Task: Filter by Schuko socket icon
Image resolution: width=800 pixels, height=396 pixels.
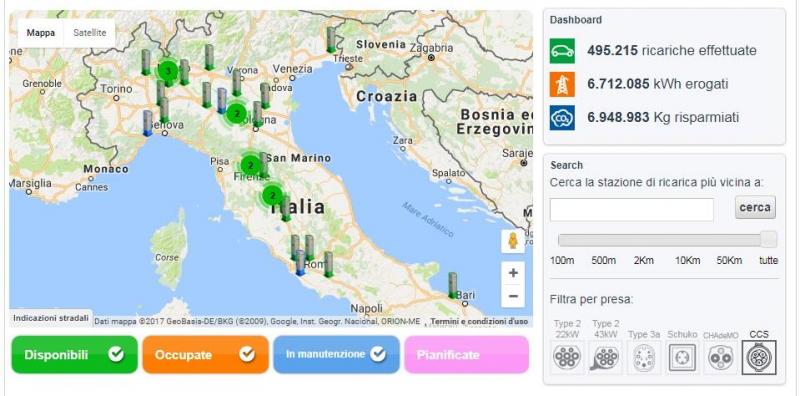Action: tap(682, 357)
